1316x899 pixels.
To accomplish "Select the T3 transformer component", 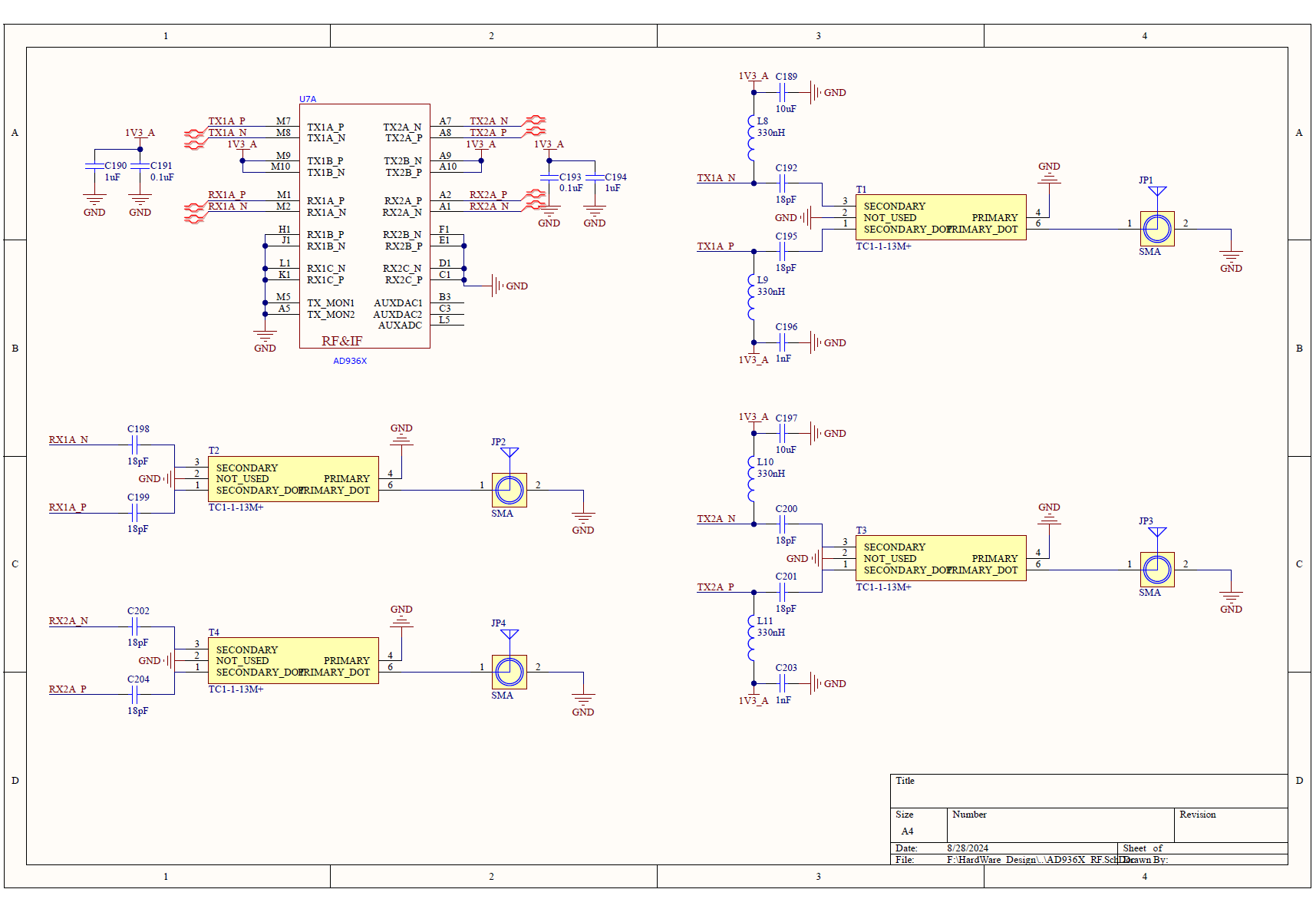I will pos(941,558).
